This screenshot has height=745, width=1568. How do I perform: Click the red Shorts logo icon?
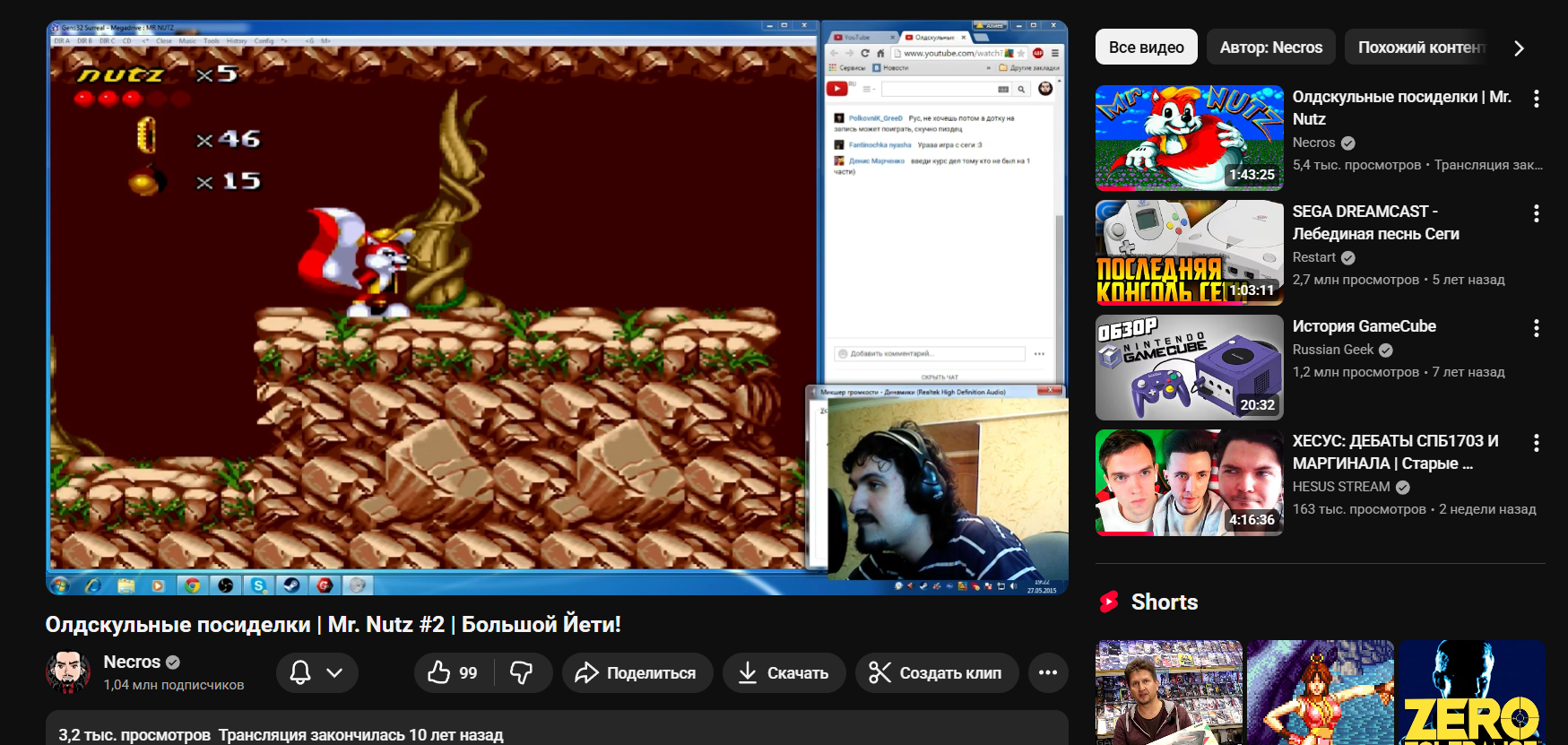point(1110,602)
